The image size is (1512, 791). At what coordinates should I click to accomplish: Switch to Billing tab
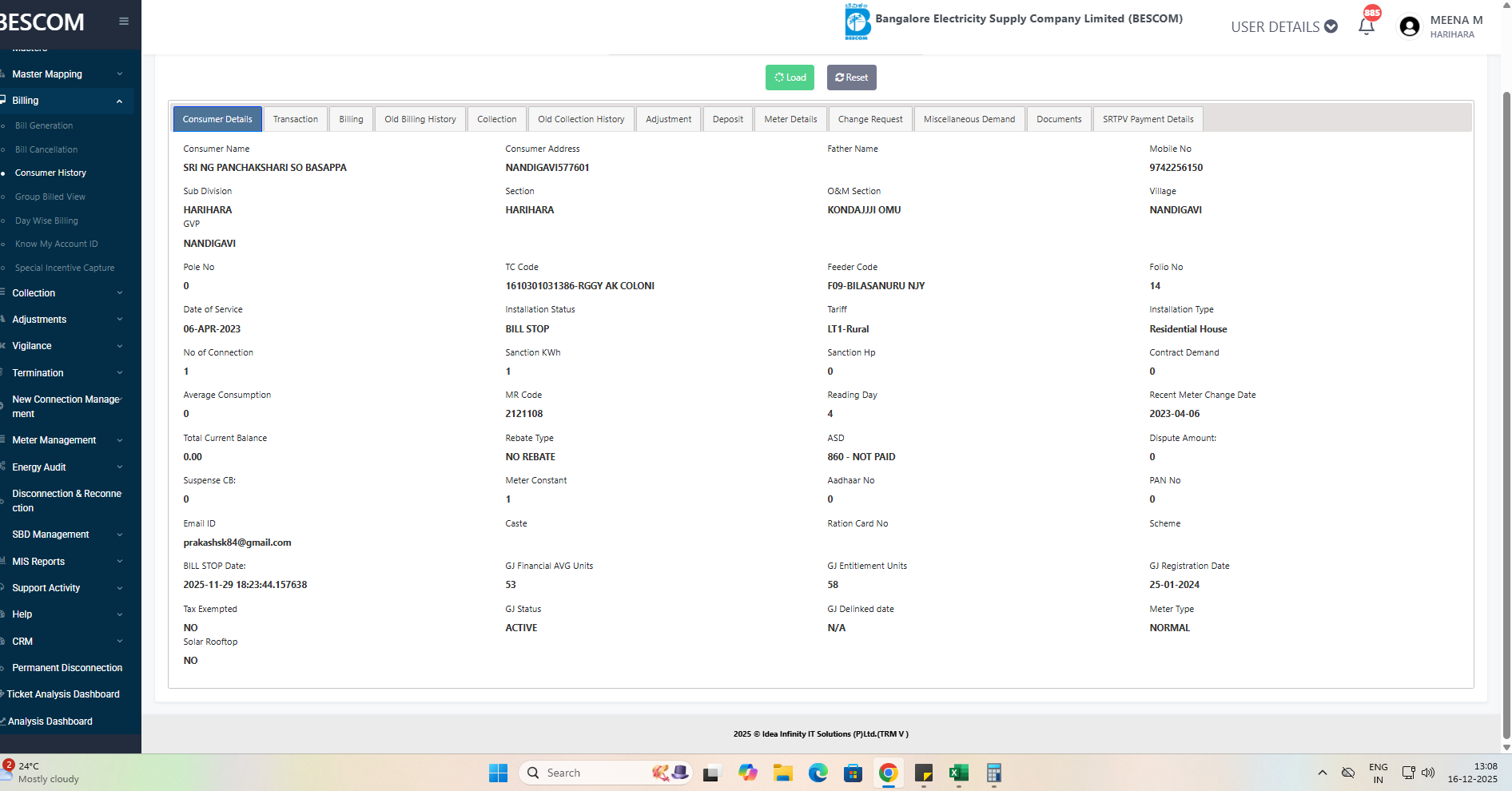[x=351, y=119]
